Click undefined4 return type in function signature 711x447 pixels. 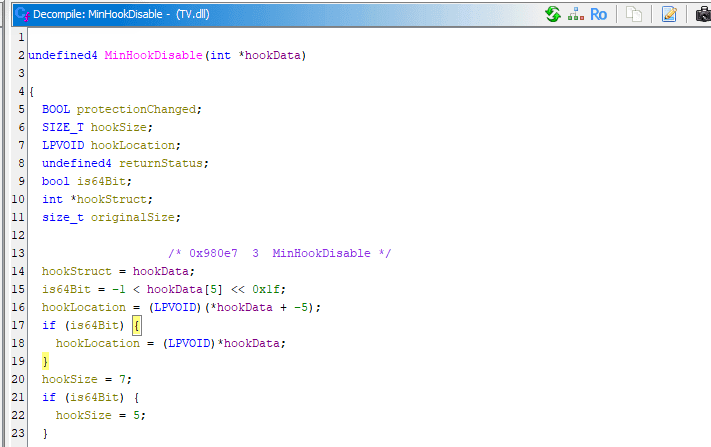coord(63,55)
